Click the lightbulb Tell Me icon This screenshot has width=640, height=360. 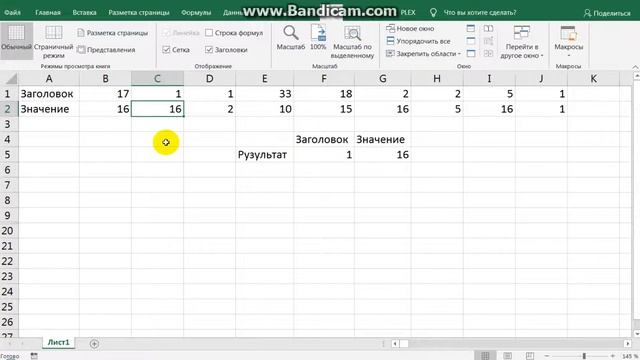[433, 13]
